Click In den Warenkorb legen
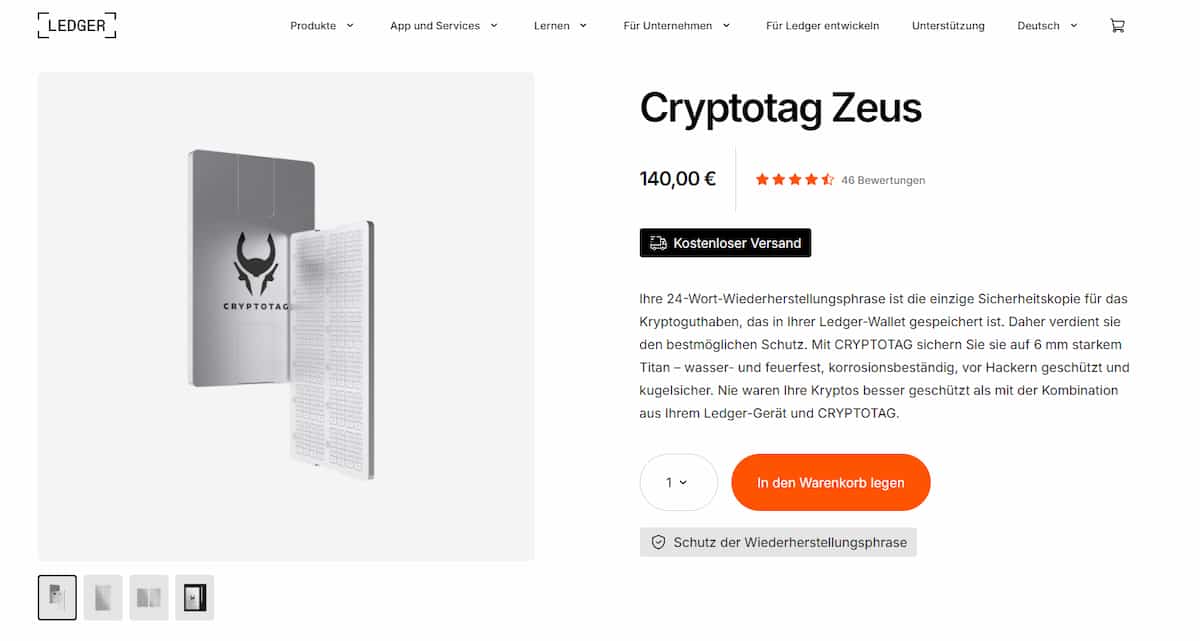The width and height of the screenshot is (1200, 641). 831,482
